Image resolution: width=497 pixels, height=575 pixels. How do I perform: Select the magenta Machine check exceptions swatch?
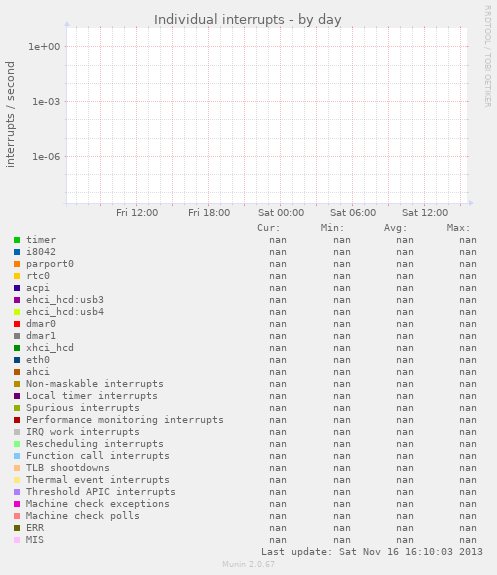pyautogui.click(x=17, y=504)
